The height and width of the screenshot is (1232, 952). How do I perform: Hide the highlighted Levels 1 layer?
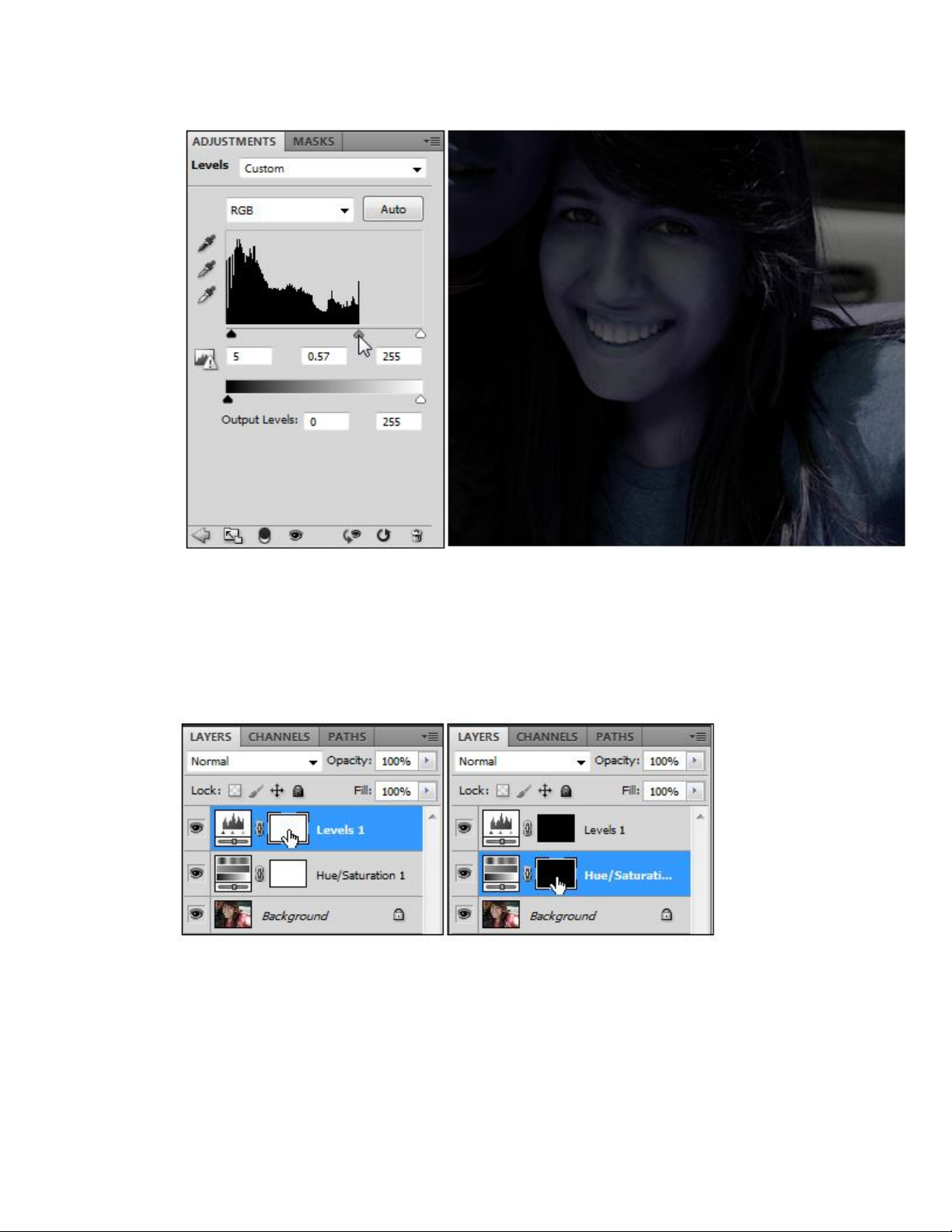[197, 829]
